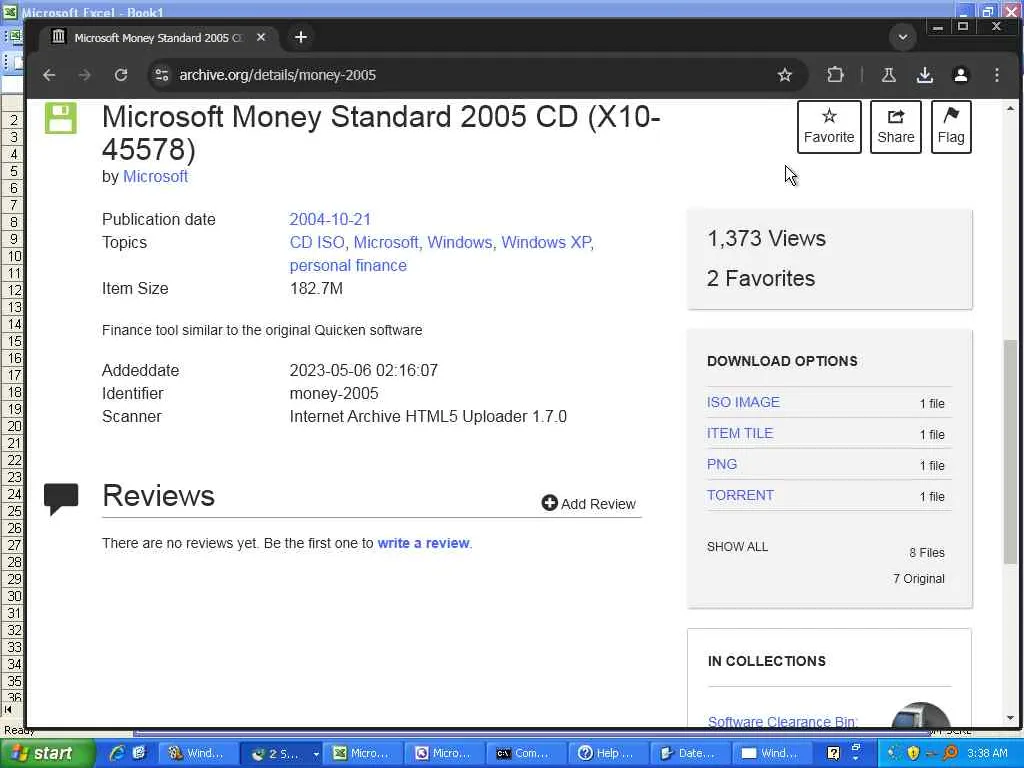
Task: Open the Microsoft author link
Action: coord(155,176)
